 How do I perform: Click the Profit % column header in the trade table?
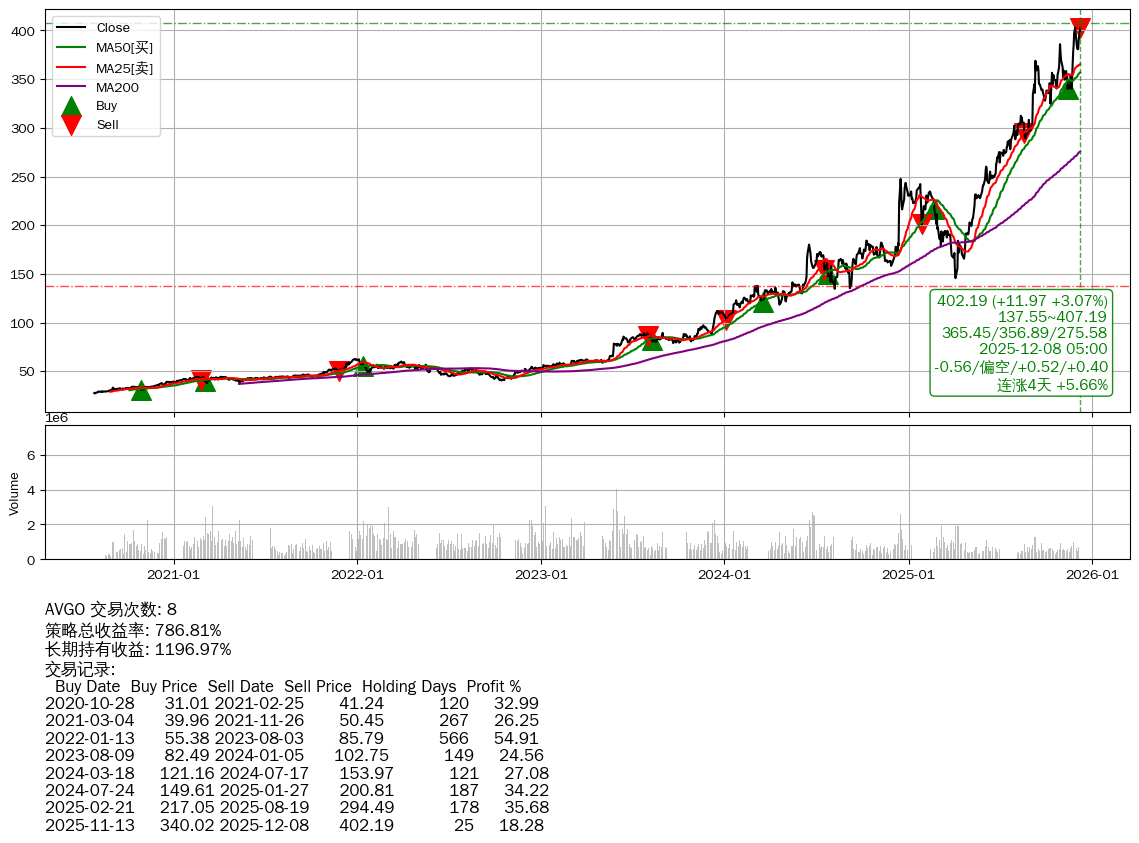[493, 687]
